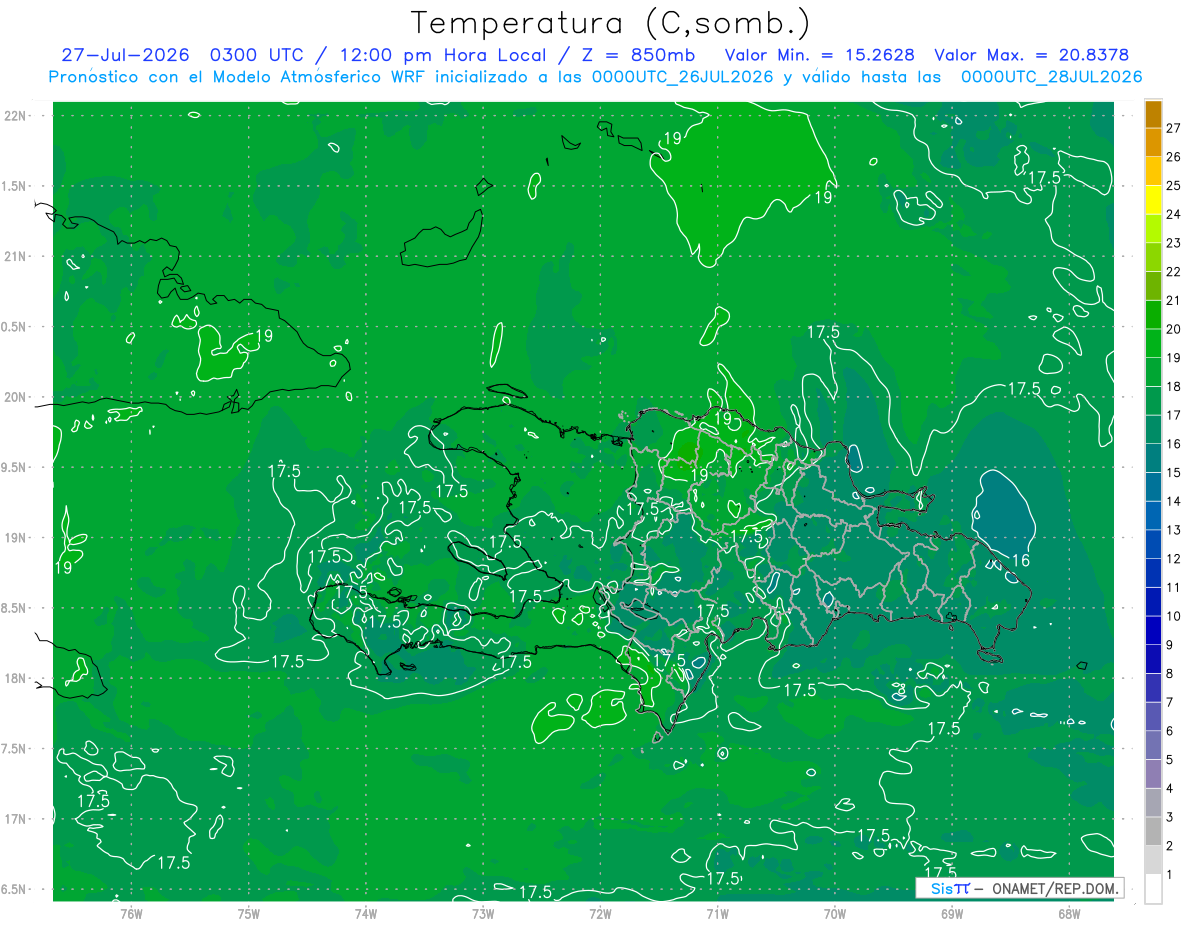Click the green swatch between 19 and 20
This screenshot has width=1200, height=927.
click(x=1153, y=343)
